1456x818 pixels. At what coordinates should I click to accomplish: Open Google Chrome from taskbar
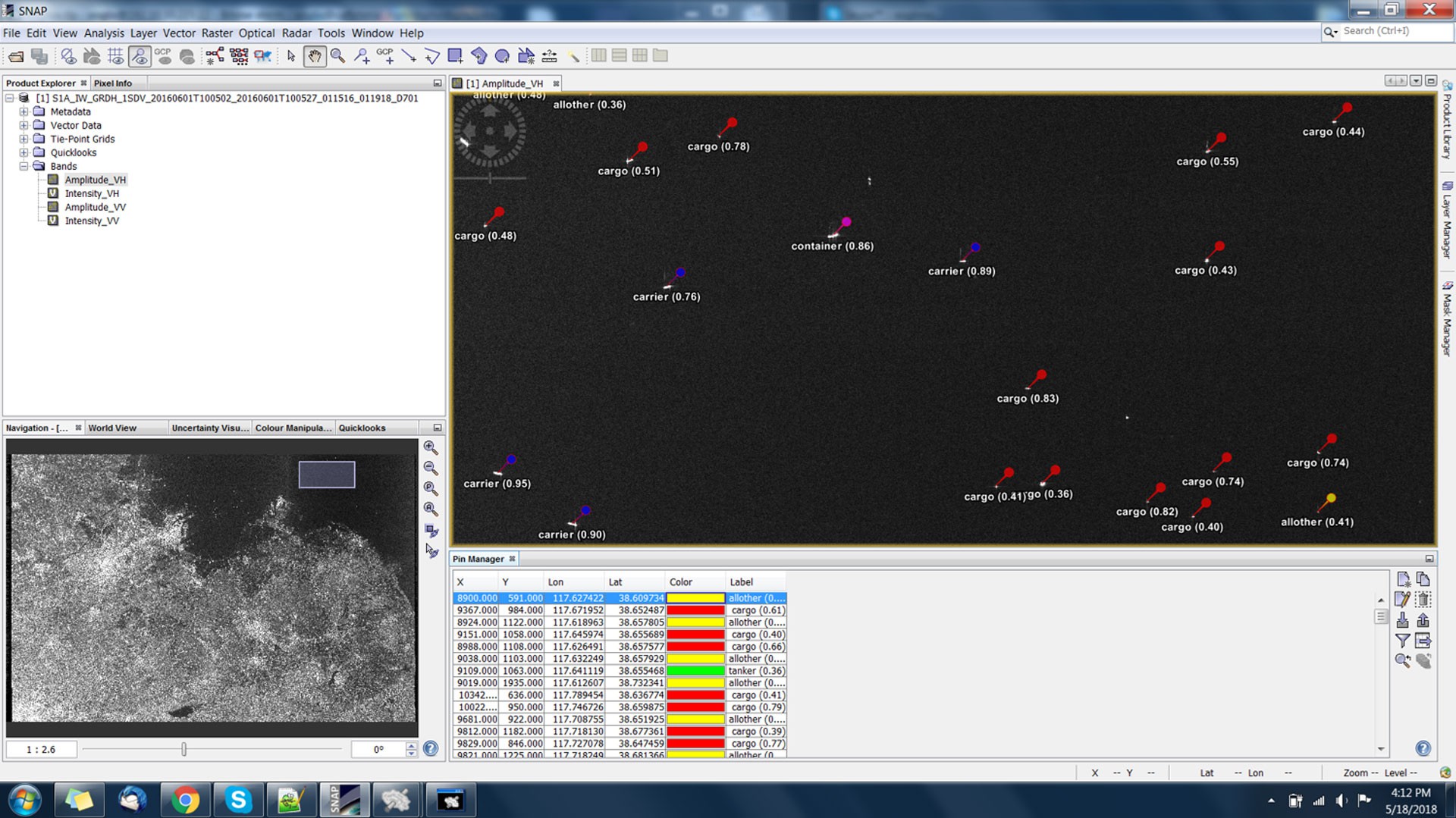185,801
